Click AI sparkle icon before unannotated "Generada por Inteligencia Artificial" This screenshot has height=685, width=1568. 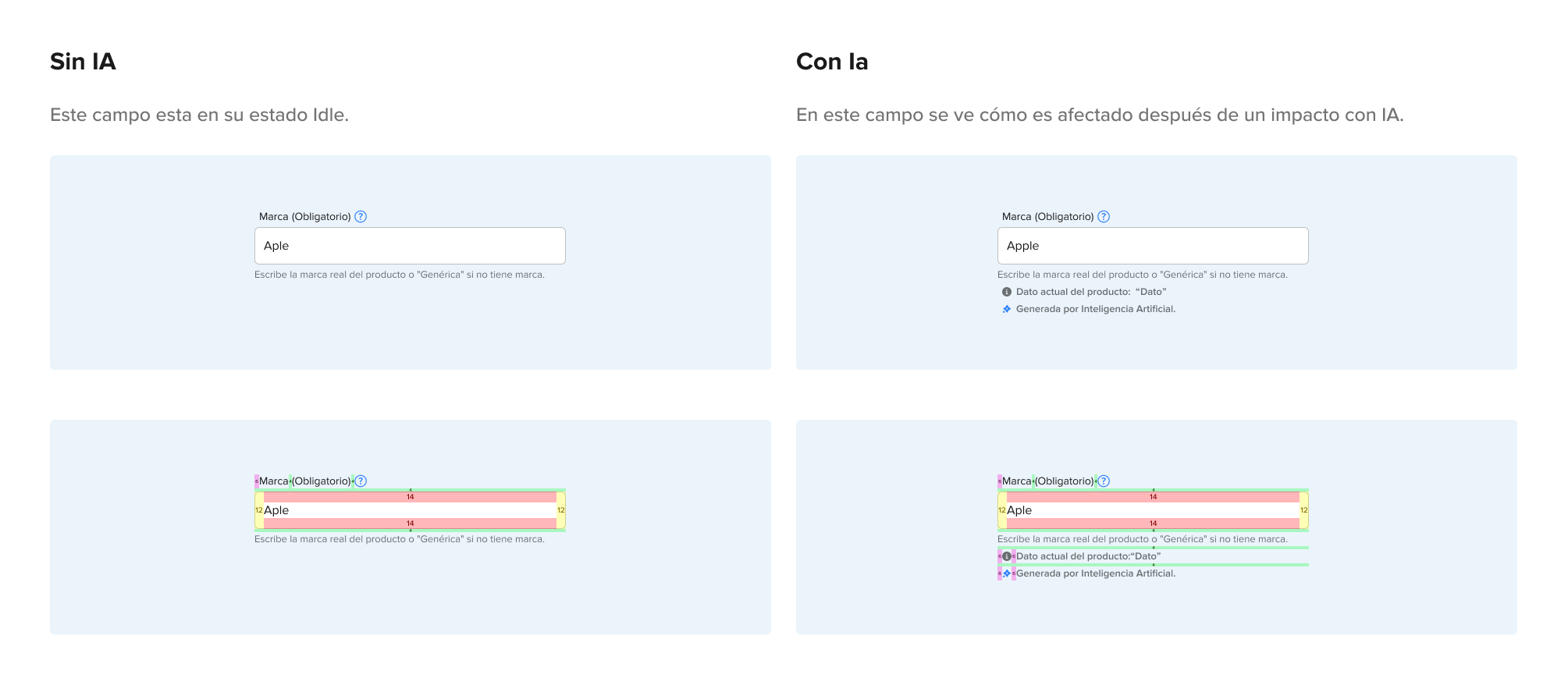point(1007,309)
